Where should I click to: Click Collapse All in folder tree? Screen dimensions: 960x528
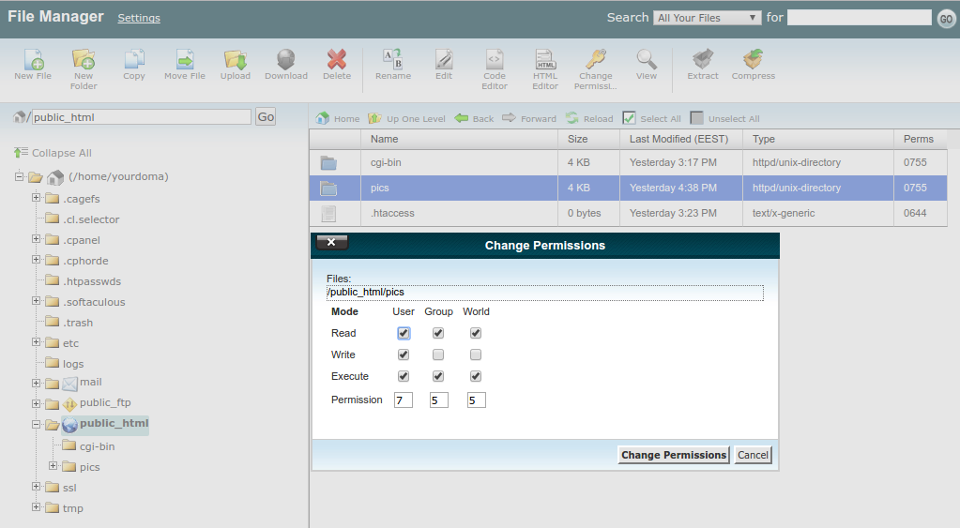click(53, 153)
